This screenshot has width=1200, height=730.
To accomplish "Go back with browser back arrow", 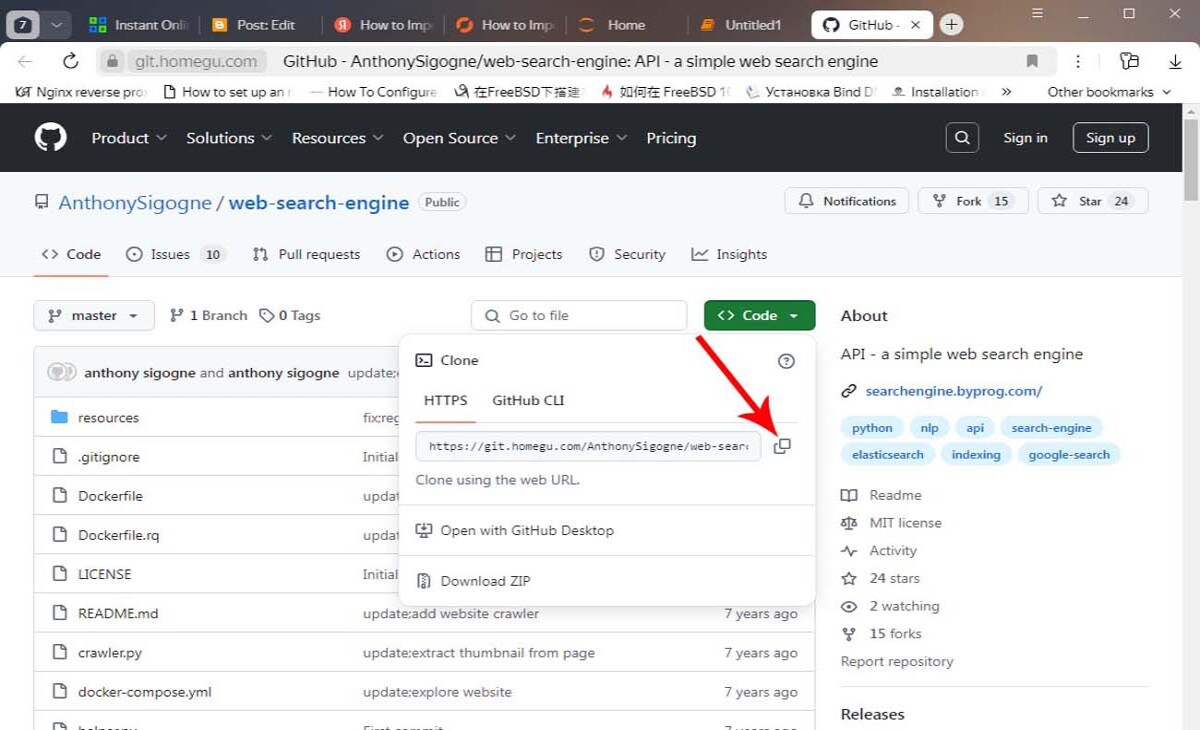I will [x=25, y=61].
